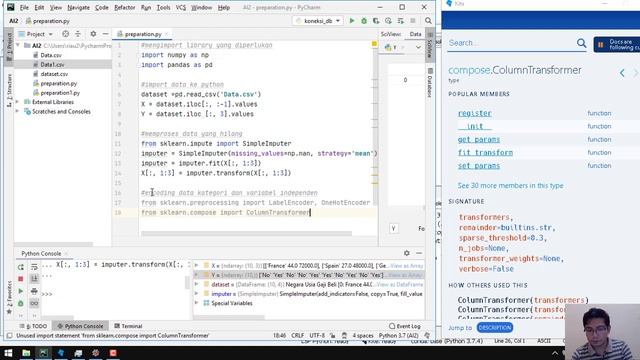Expand Special Variables node
Screen dimensions: 640x360
pyautogui.click(x=197, y=303)
